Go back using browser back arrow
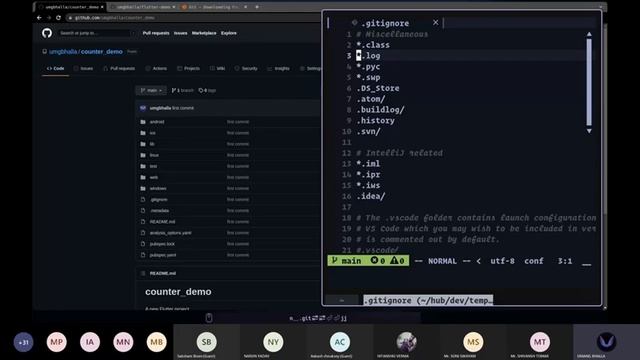Image resolution: width=640 pixels, height=360 pixels. (39, 18)
